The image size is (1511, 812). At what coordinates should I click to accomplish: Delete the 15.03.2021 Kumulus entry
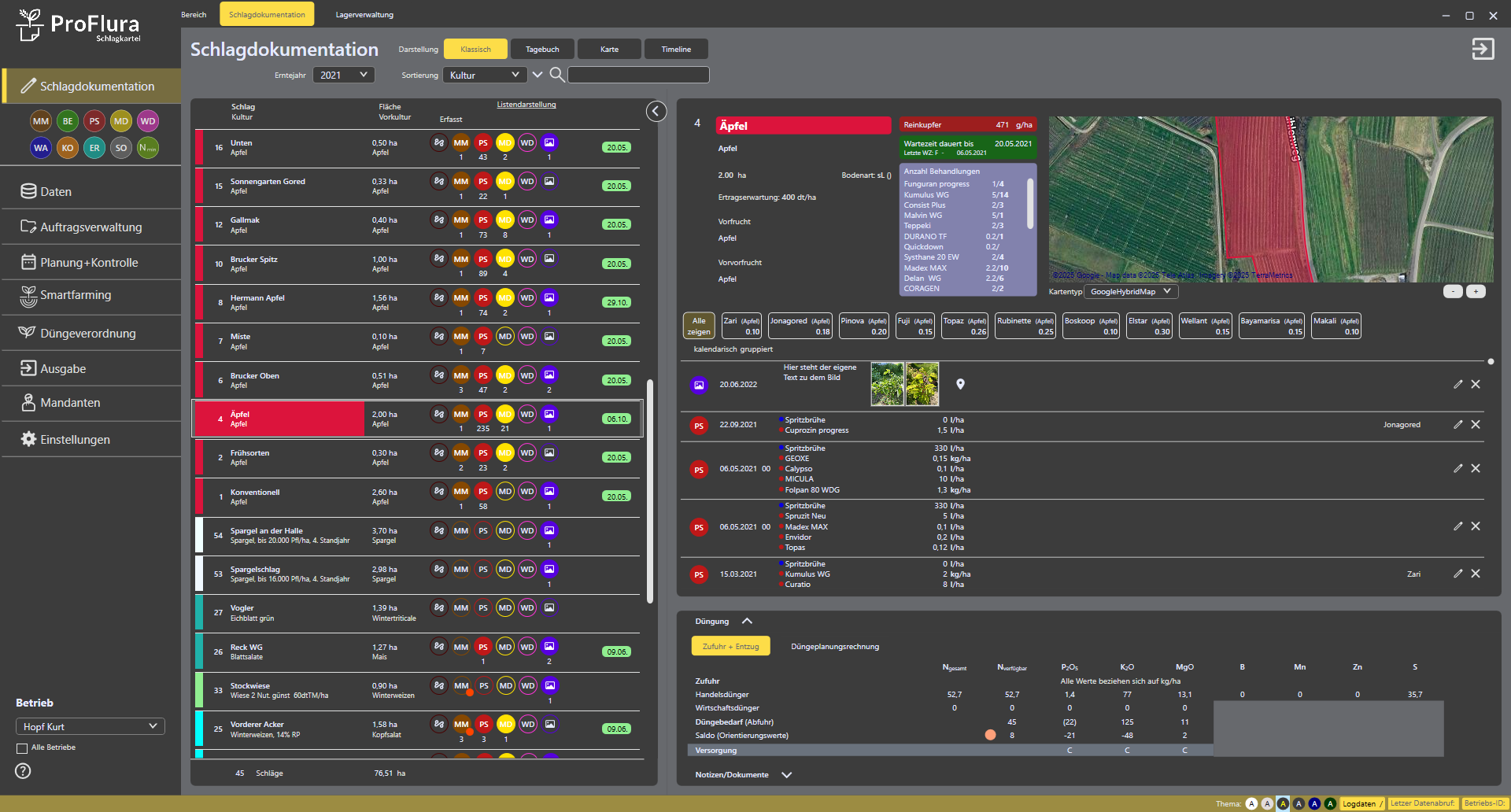pyautogui.click(x=1476, y=574)
